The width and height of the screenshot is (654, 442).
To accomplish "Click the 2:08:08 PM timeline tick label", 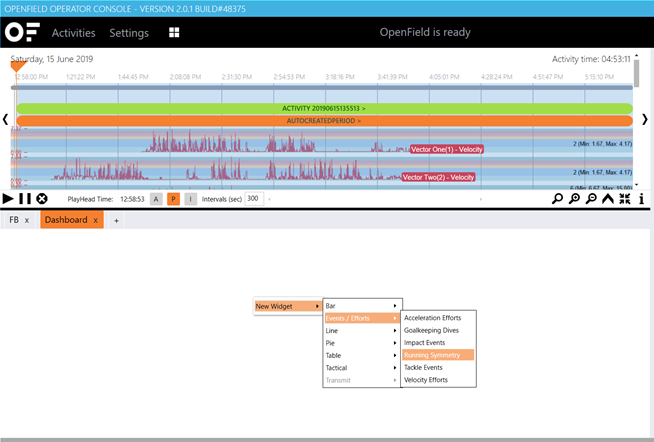I will click(x=185, y=77).
